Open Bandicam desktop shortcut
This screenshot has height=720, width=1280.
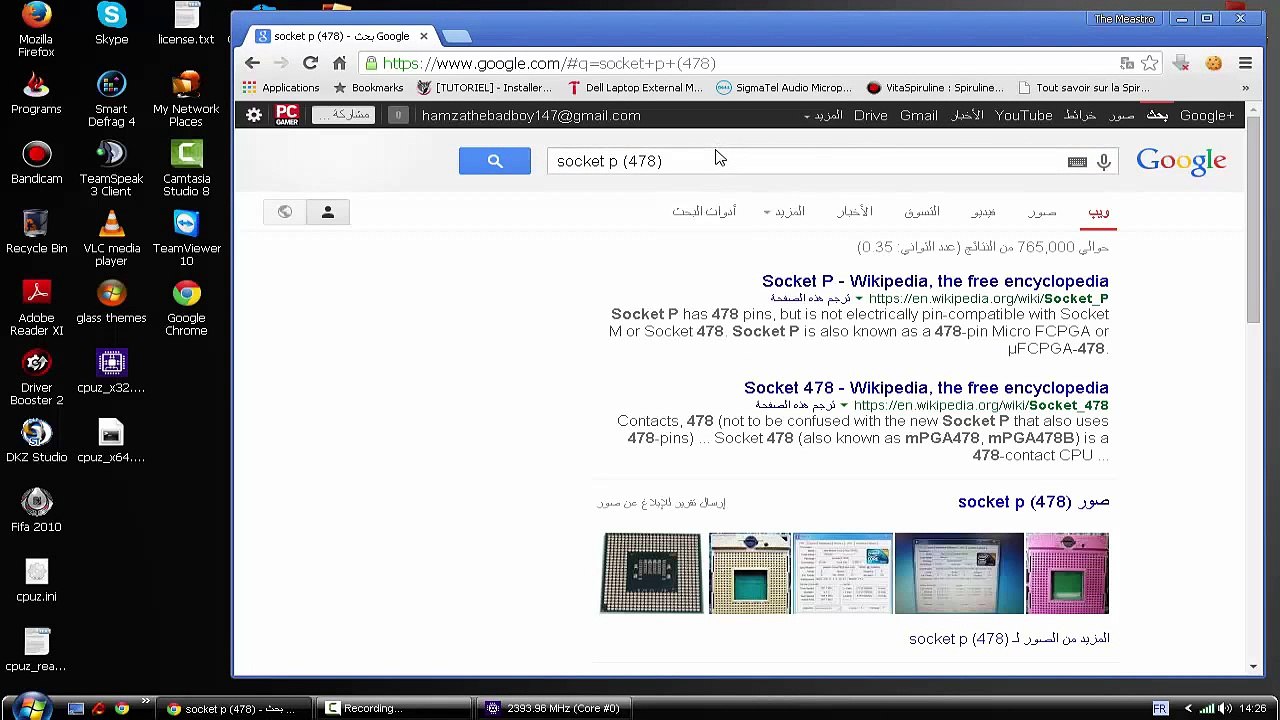[36, 163]
